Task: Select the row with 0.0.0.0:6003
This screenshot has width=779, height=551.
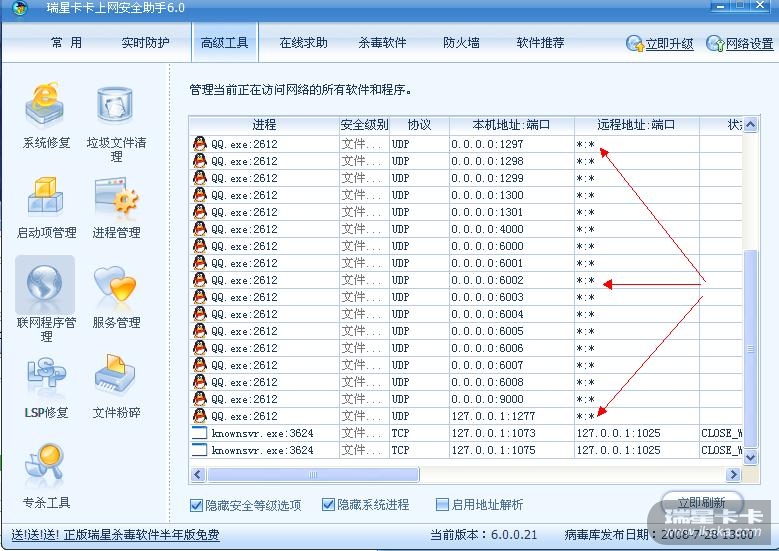Action: (x=466, y=297)
